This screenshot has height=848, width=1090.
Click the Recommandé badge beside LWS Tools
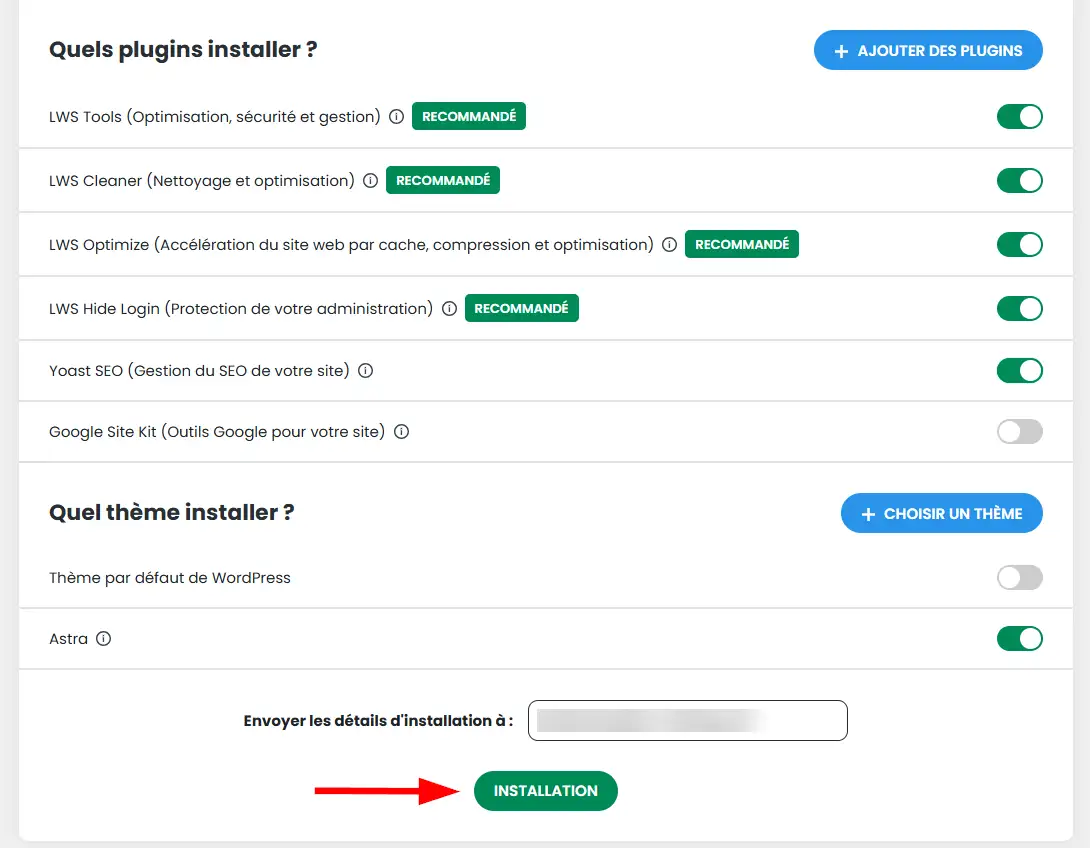[x=469, y=116]
